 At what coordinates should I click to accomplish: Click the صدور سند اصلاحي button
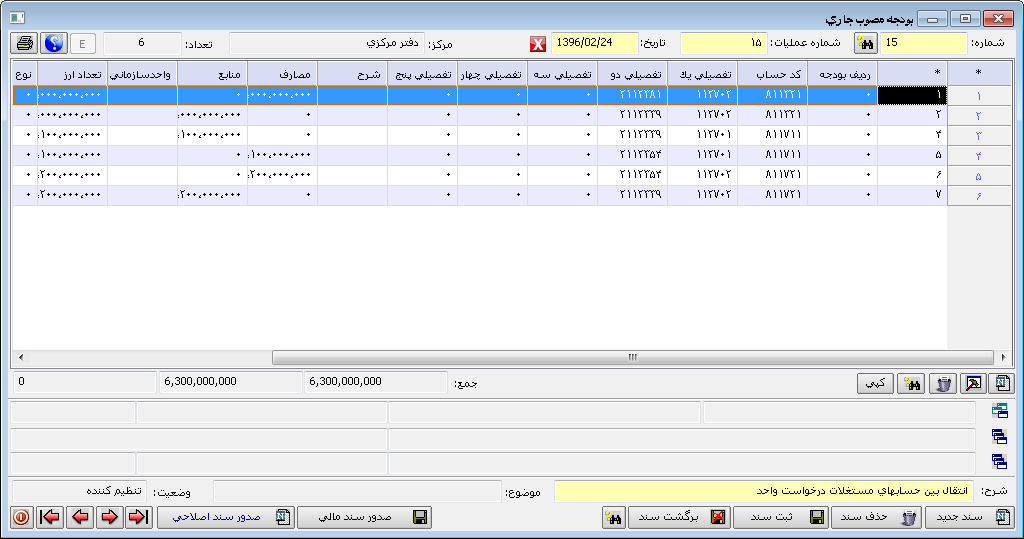[x=226, y=517]
